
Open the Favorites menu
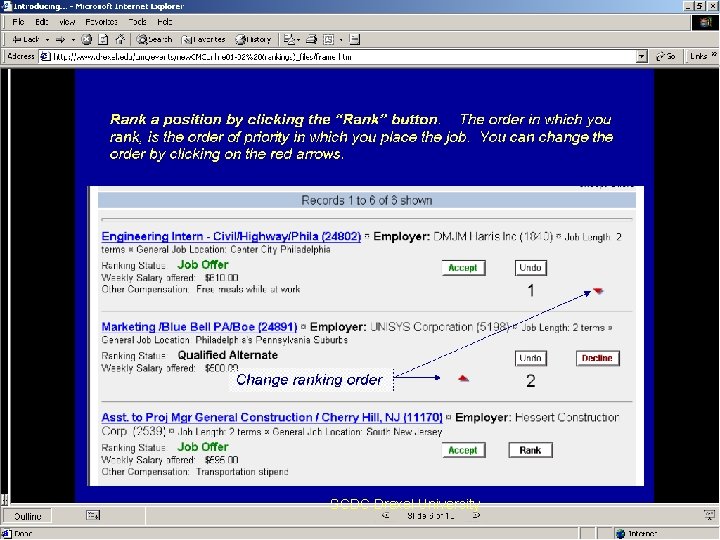pos(101,22)
